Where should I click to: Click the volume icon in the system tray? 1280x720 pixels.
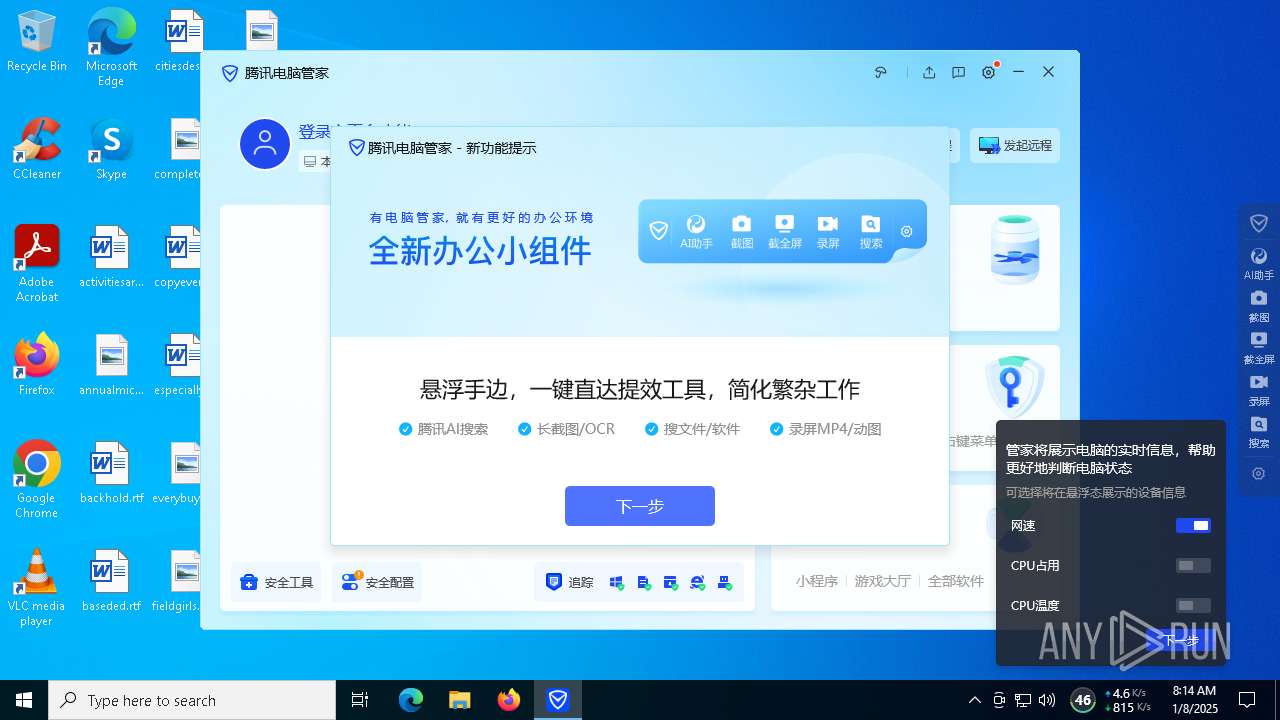pos(1047,700)
